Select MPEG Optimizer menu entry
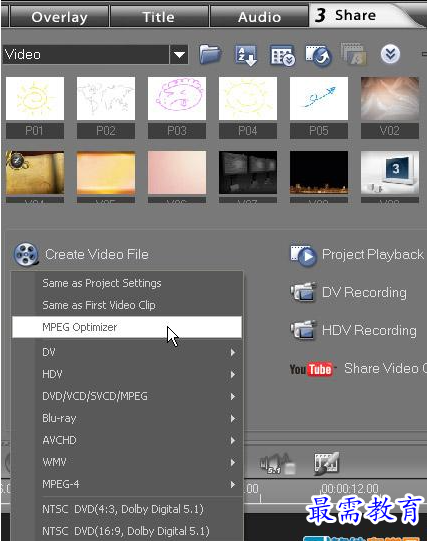This screenshot has width=430, height=541. point(127,327)
